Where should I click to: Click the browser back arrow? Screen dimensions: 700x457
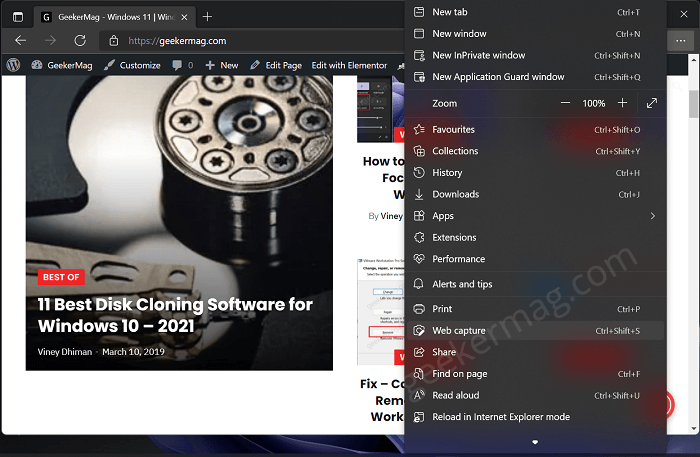(x=21, y=41)
